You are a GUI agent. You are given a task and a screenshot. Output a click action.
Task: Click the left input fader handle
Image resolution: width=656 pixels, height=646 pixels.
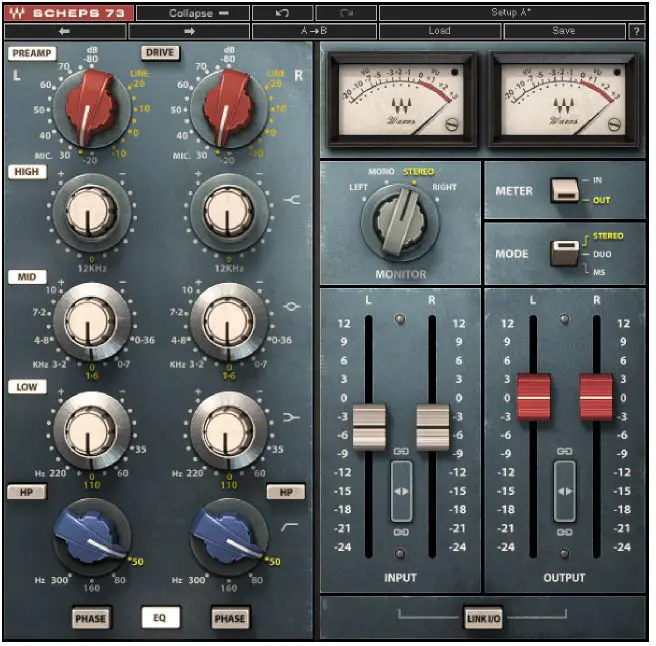(x=369, y=427)
